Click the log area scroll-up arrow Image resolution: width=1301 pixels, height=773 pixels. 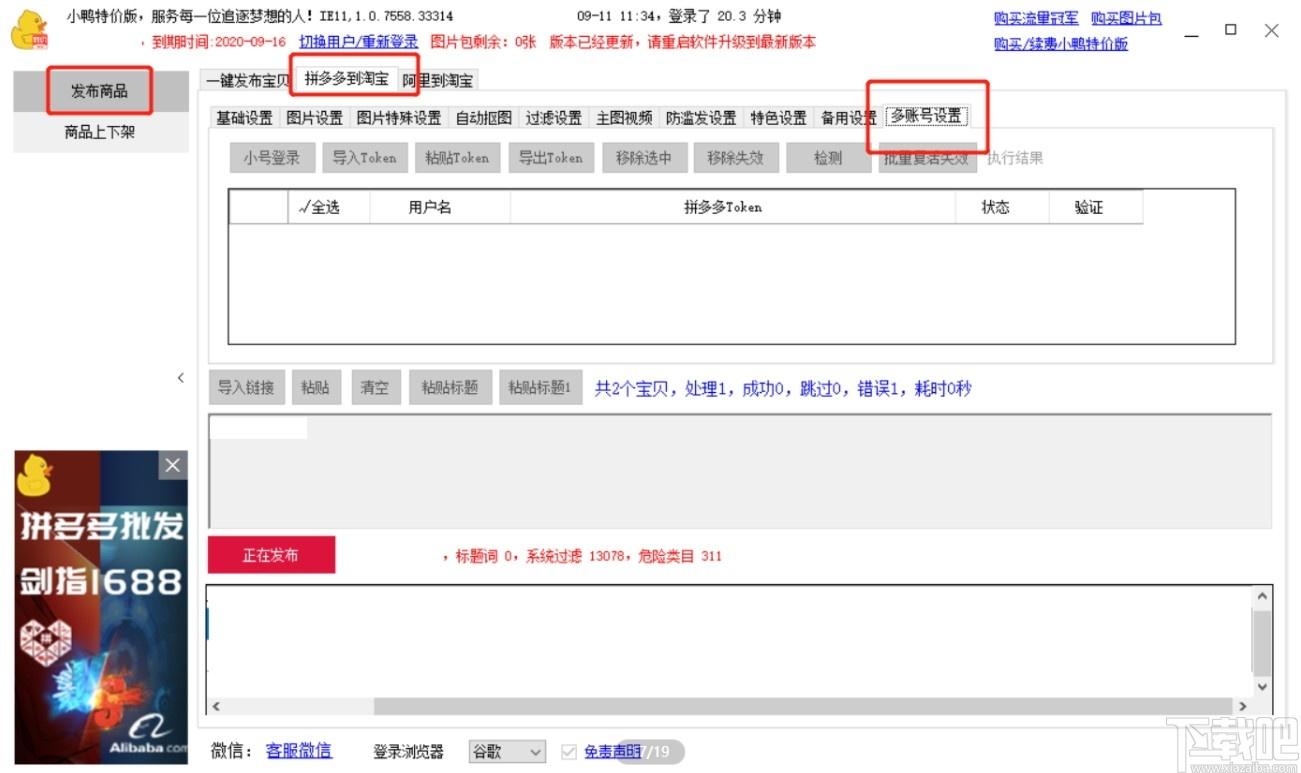(1262, 597)
